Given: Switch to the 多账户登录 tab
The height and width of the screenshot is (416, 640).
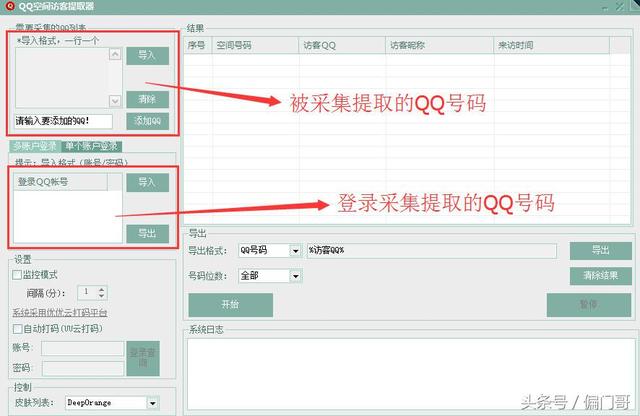Looking at the screenshot, I should click(x=35, y=146).
